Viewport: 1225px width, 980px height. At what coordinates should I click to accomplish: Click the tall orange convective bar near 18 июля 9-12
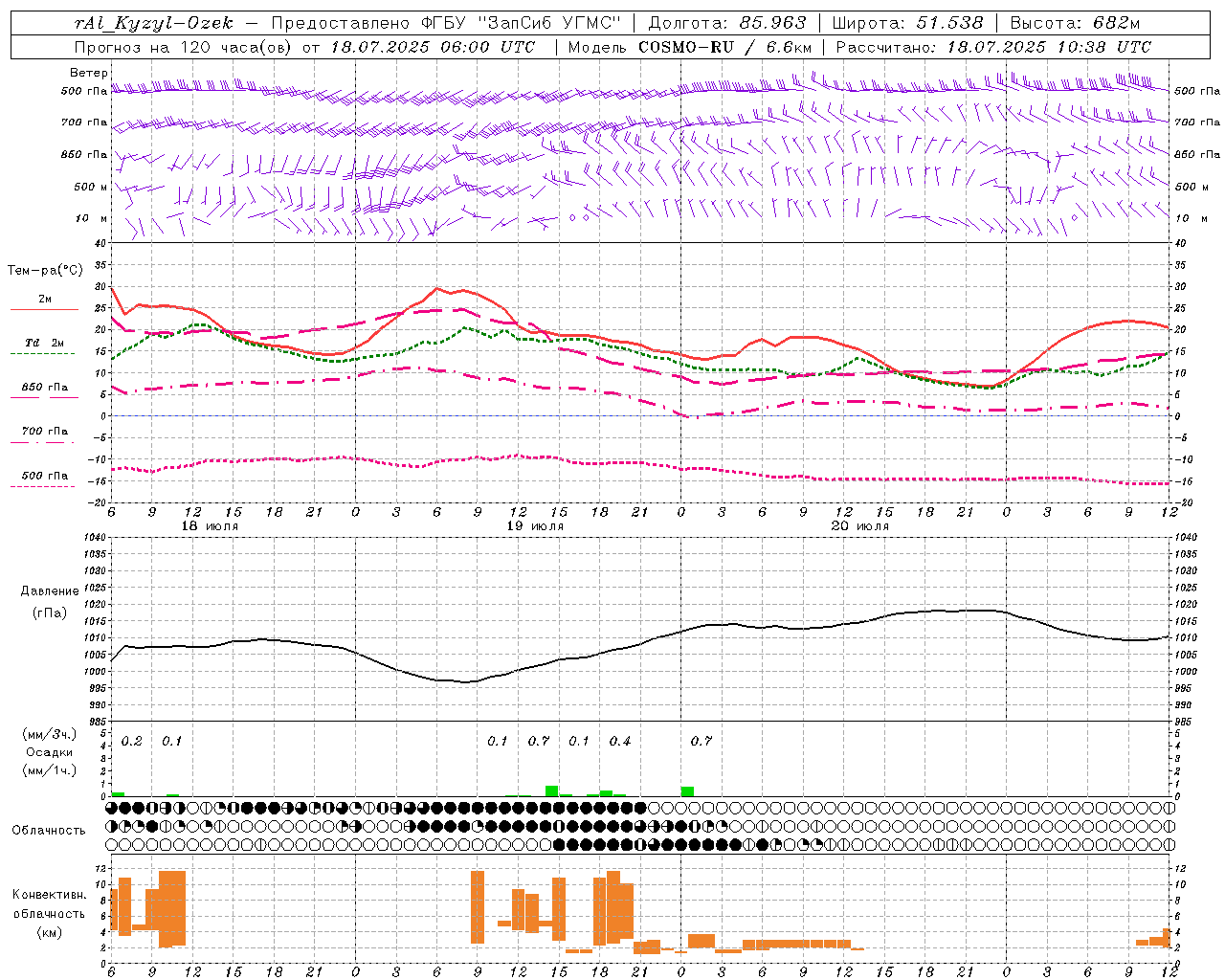172,908
